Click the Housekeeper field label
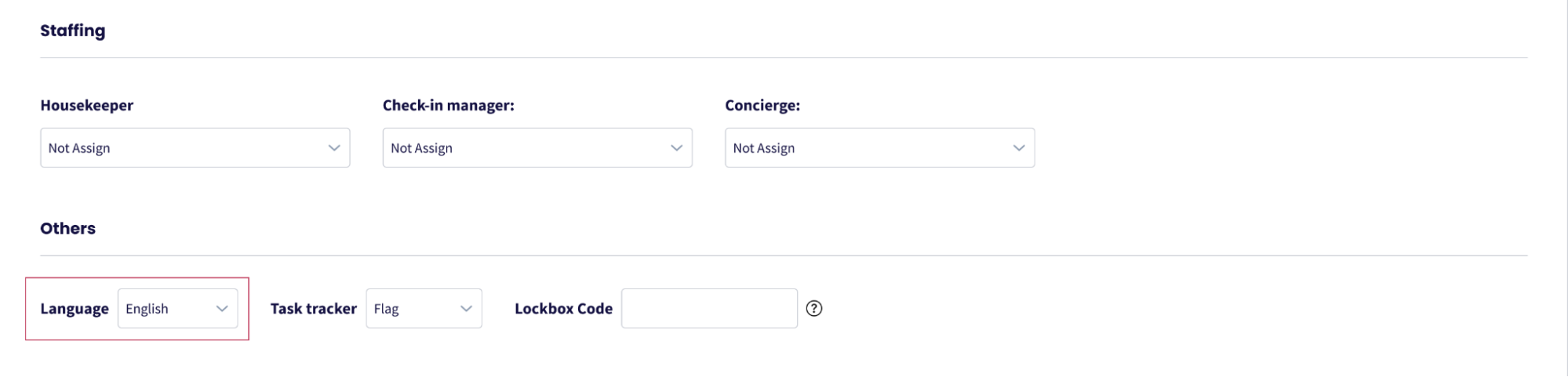The width and height of the screenshot is (1568, 377). tap(87, 106)
